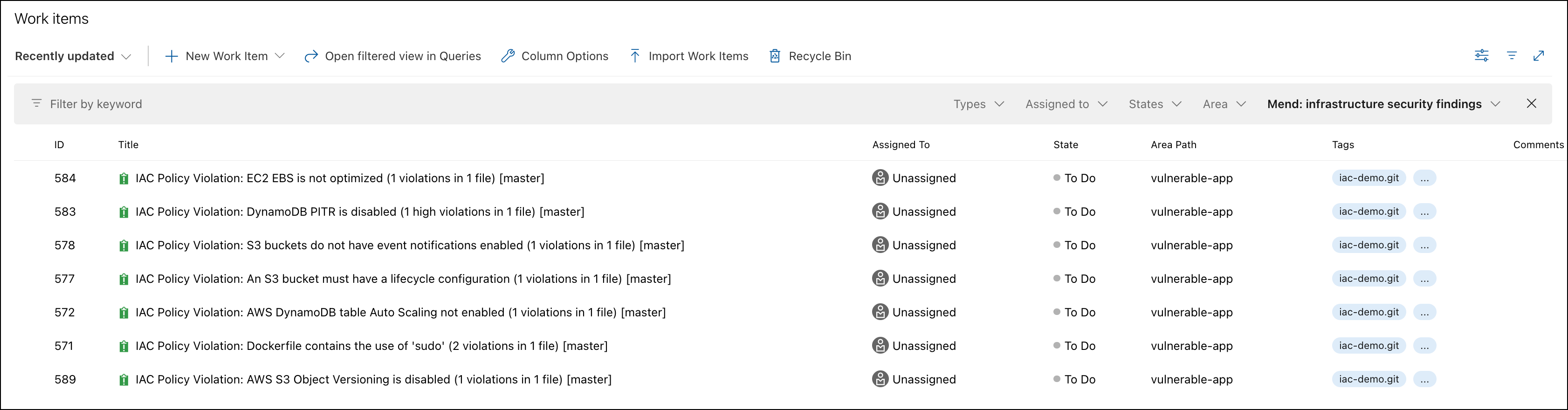The width and height of the screenshot is (1568, 410).
Task: Click the work item type icon for 571
Action: [x=124, y=346]
